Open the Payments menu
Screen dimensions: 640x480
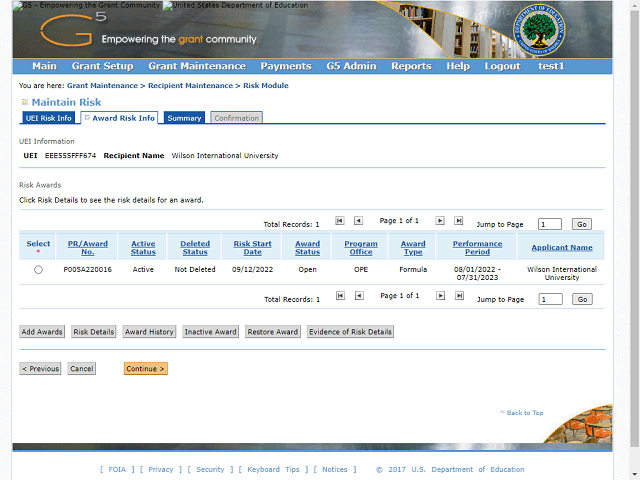pyautogui.click(x=286, y=66)
